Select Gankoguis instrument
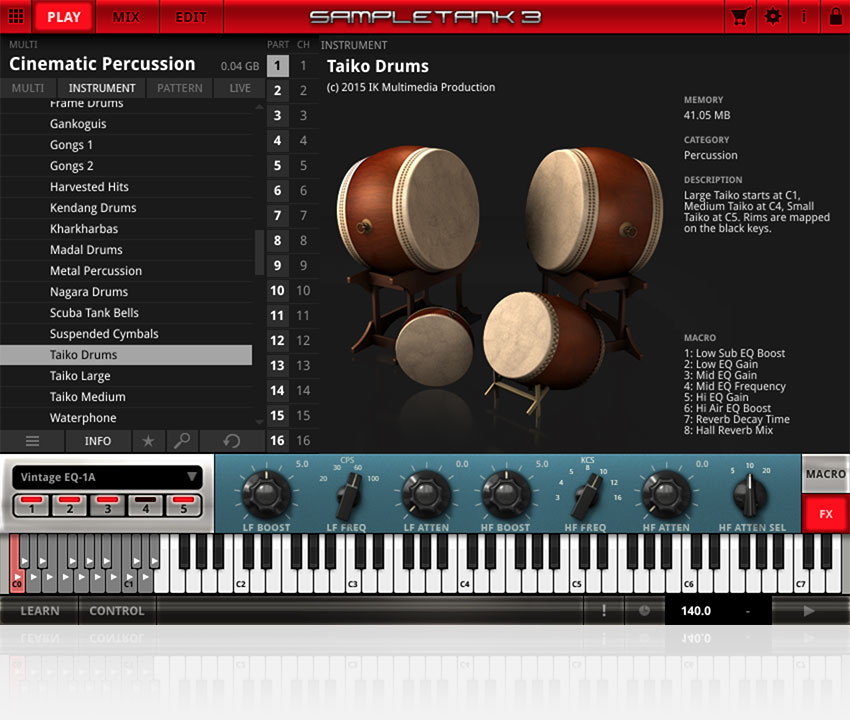The image size is (850, 720). click(x=126, y=124)
